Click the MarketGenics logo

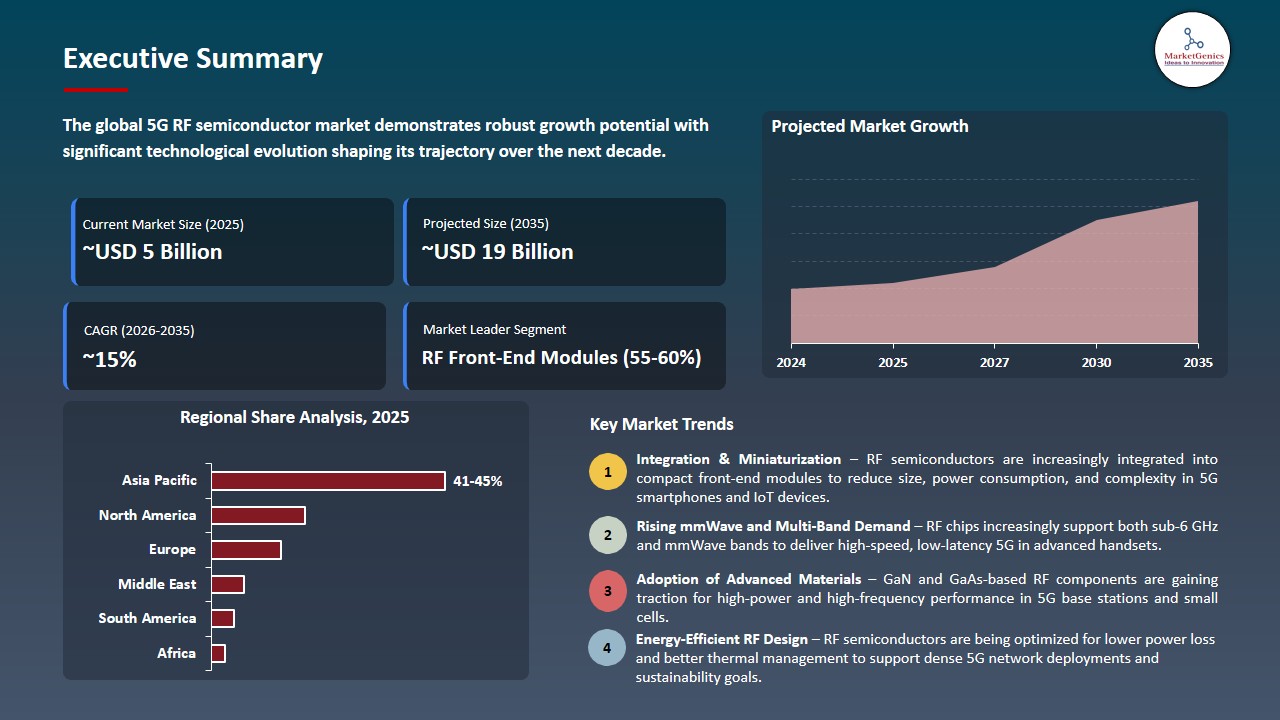coord(1191,49)
